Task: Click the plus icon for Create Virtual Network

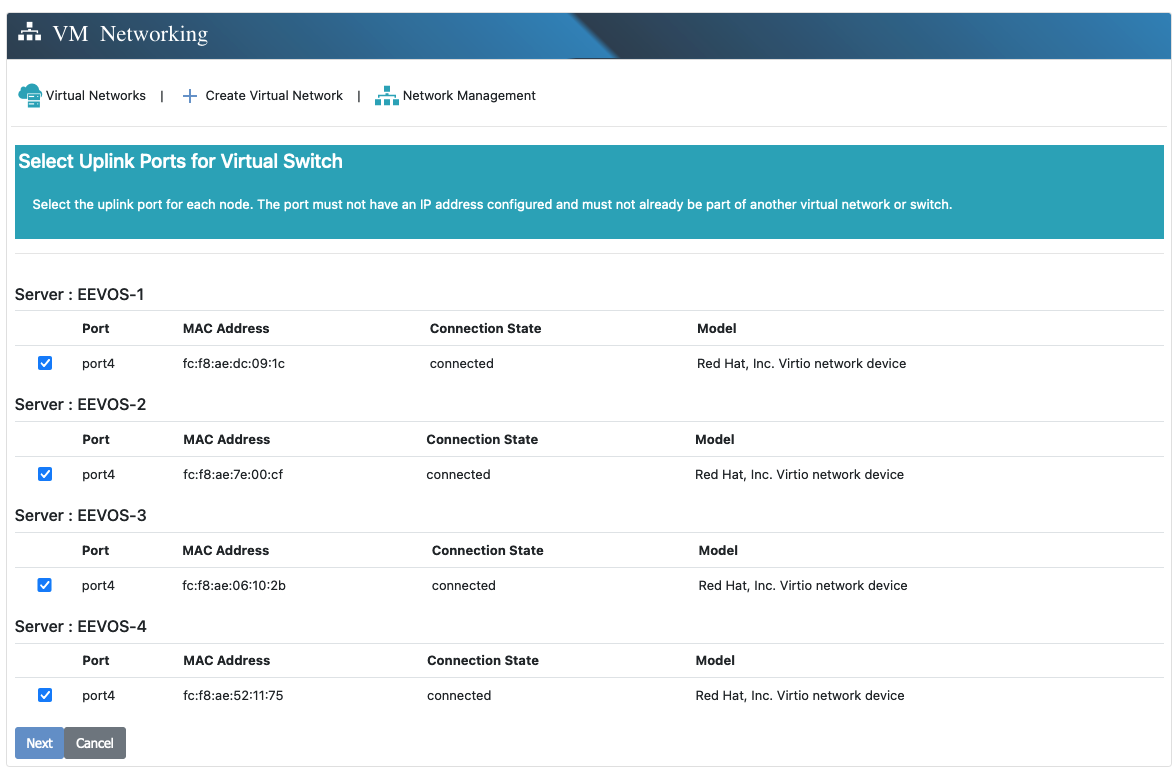Action: point(190,96)
